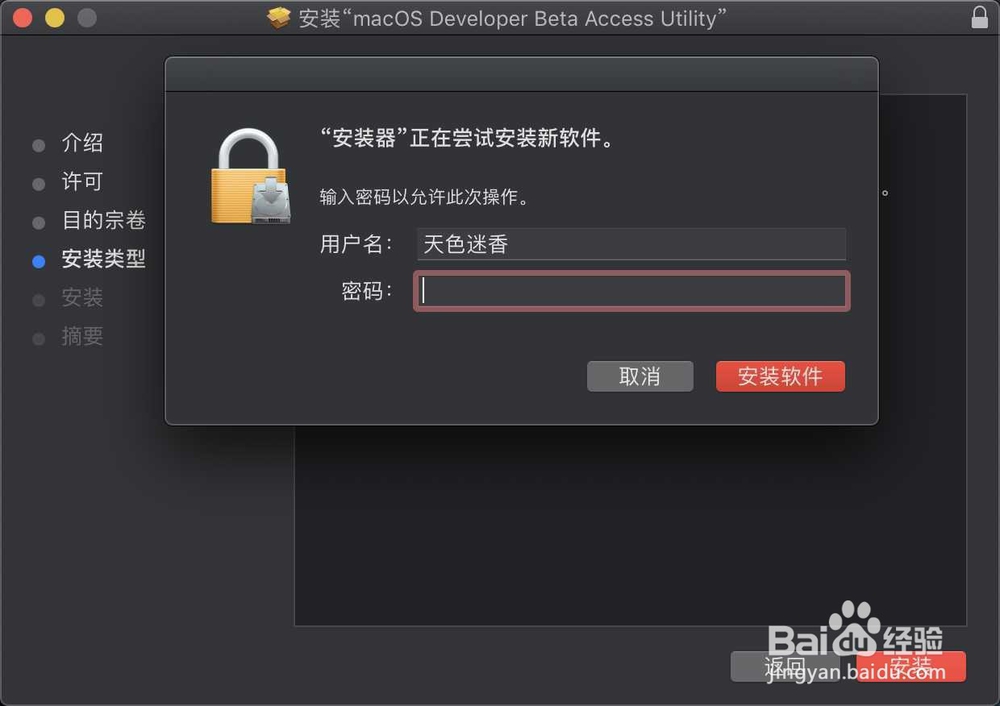Select the 介绍 step in the sidebar
Screen dimensions: 1000x706
pyautogui.click(x=82, y=143)
